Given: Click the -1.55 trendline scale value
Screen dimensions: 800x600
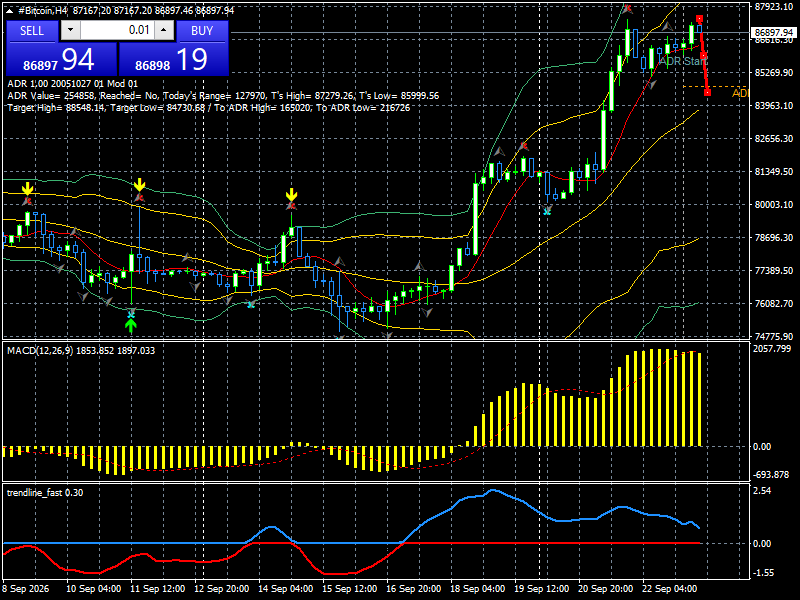Looking at the screenshot, I should tap(763, 573).
